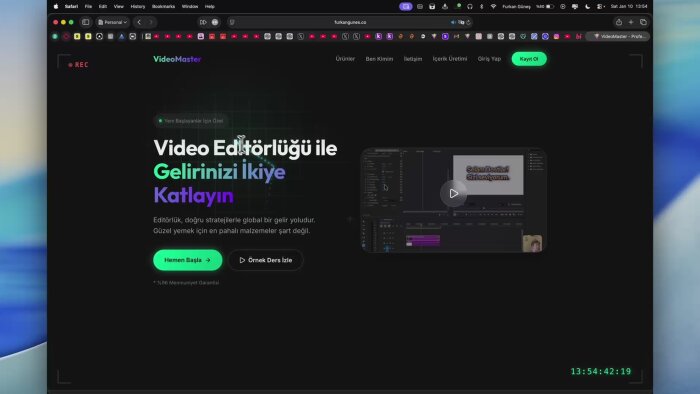Toggle the Safari sidebar button
Screen dimensions: 700x394
point(85,22)
